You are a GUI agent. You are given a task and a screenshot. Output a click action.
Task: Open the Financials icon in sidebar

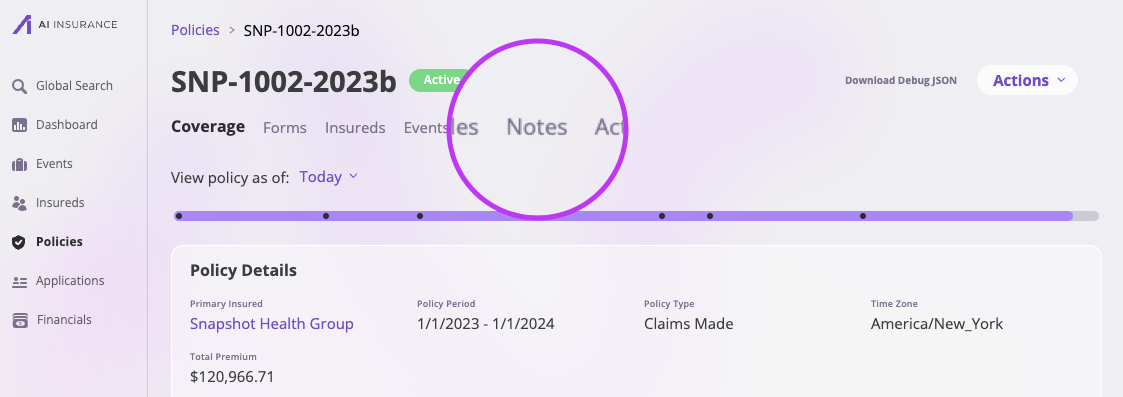pyautogui.click(x=19, y=320)
